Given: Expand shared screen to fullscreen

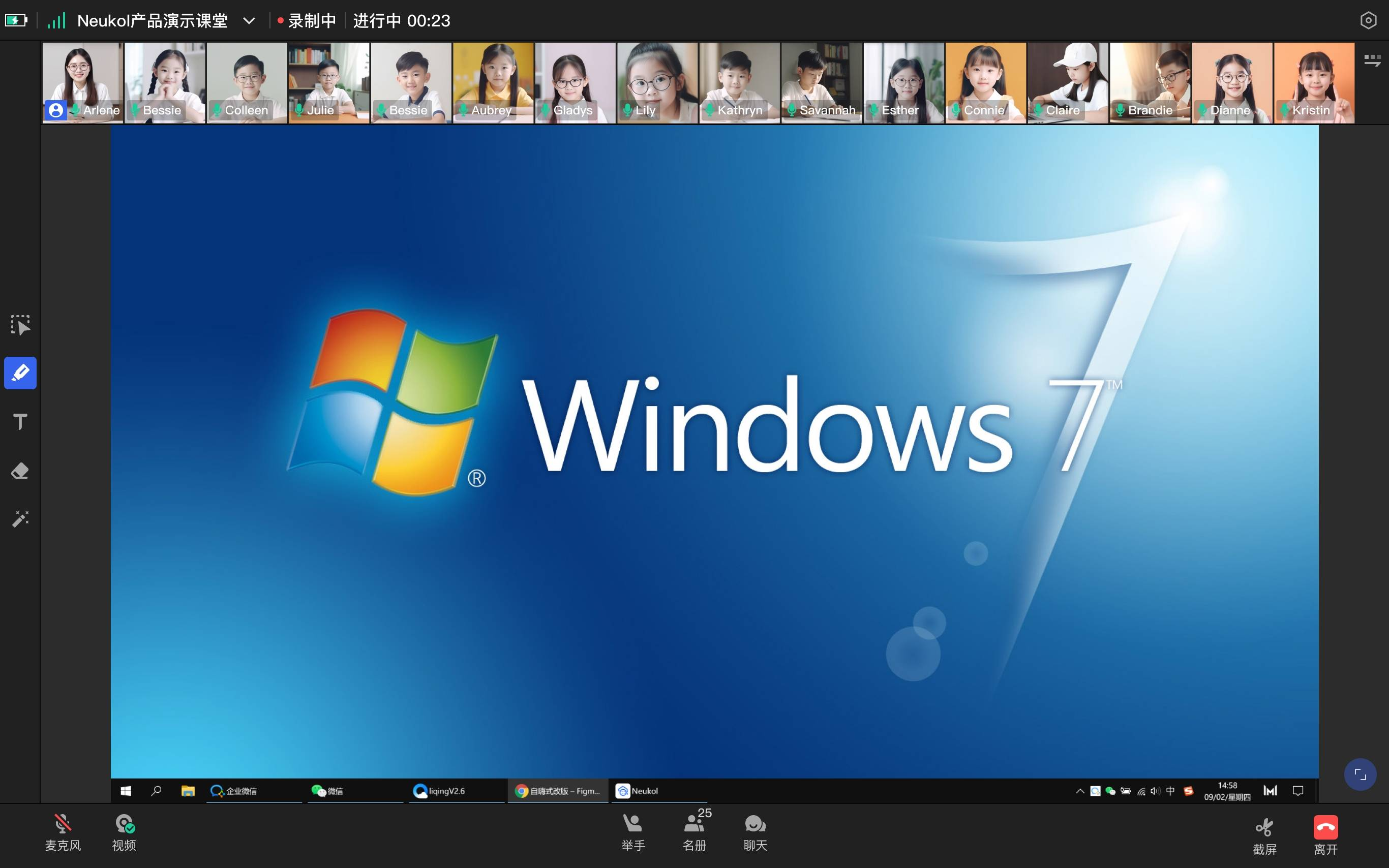Looking at the screenshot, I should pyautogui.click(x=1361, y=774).
